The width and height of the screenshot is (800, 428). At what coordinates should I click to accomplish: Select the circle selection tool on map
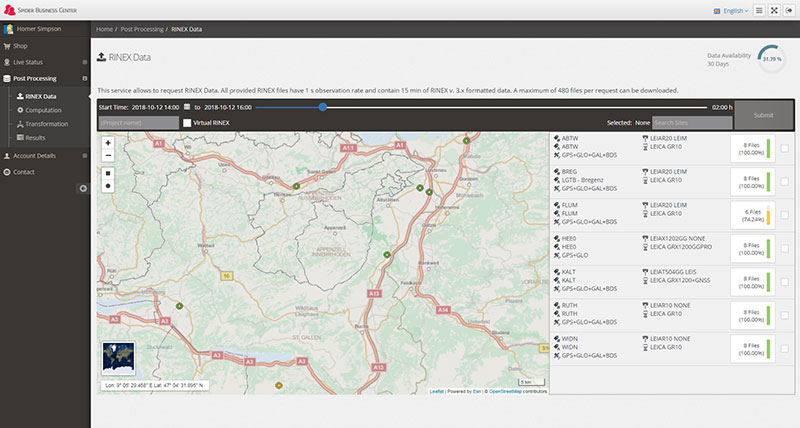108,186
